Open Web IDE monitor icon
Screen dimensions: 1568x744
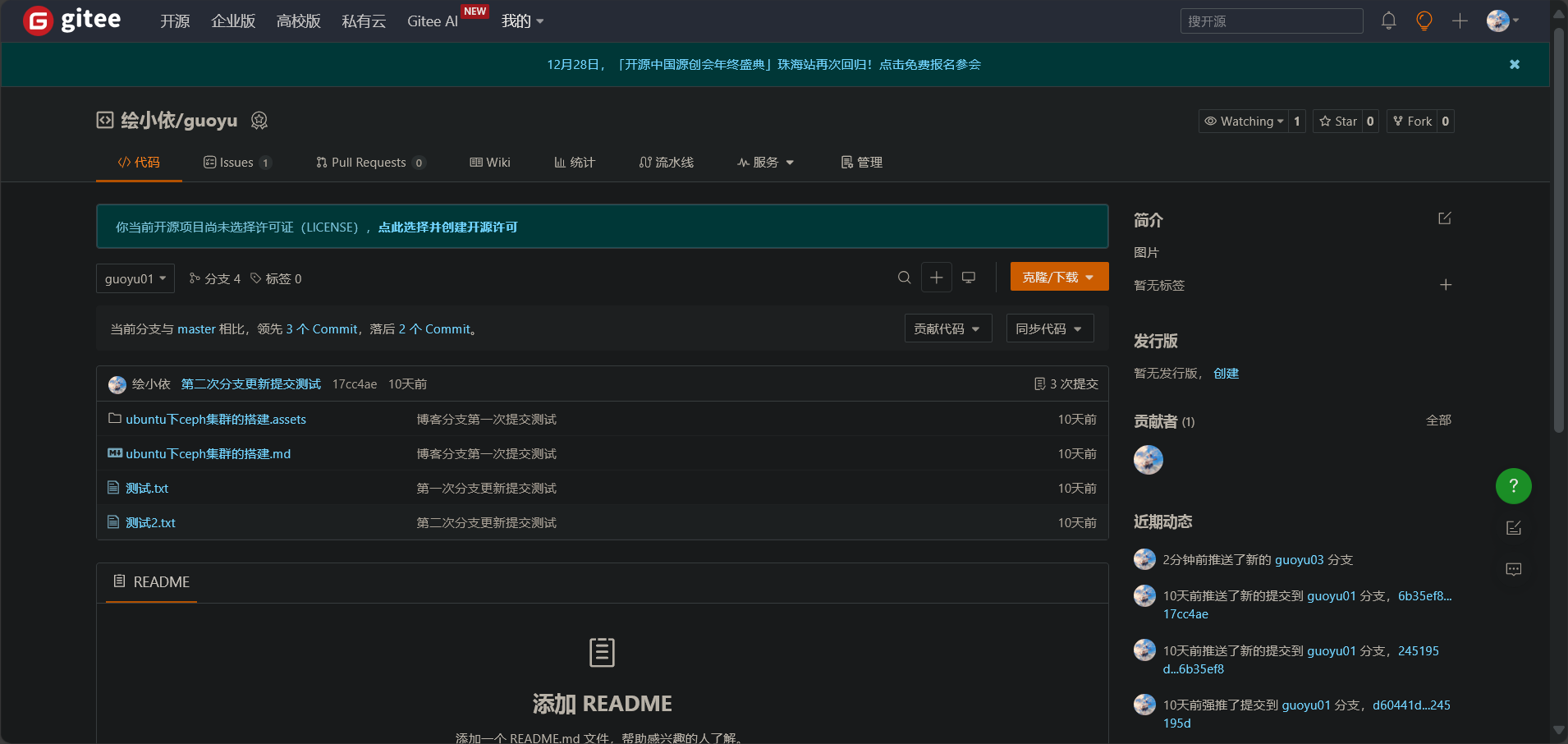969,278
